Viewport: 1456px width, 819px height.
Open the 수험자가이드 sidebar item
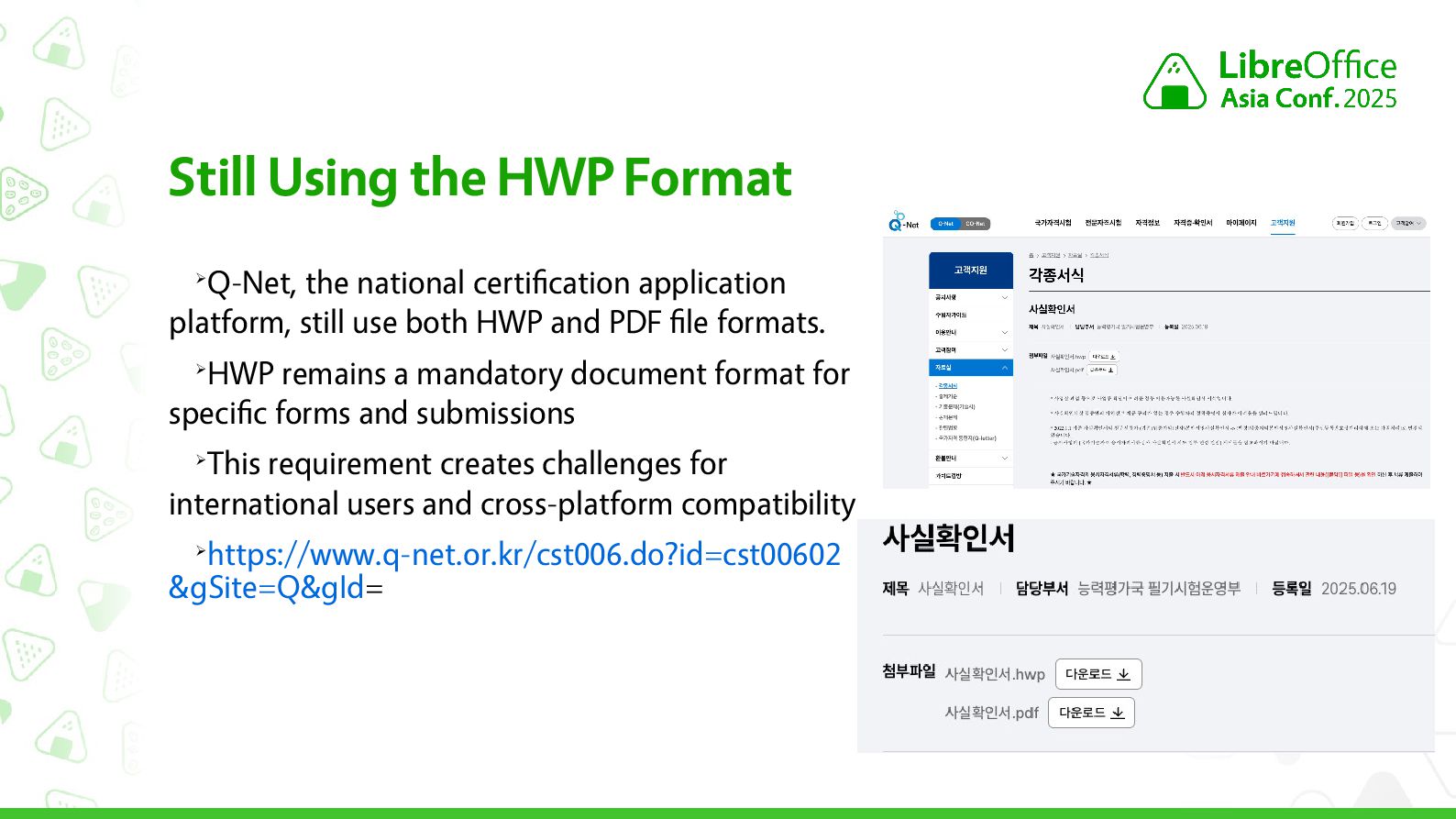point(951,315)
